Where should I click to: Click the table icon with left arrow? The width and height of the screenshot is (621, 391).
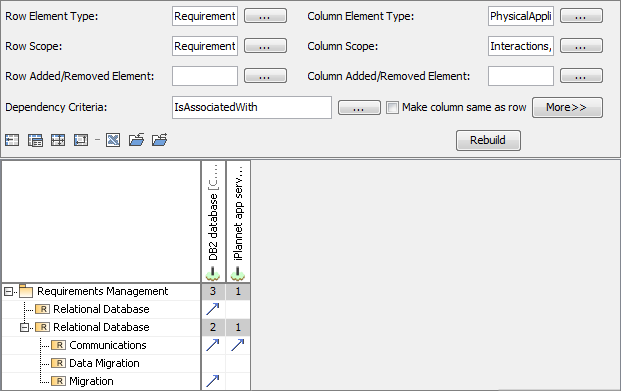click(x=12, y=140)
